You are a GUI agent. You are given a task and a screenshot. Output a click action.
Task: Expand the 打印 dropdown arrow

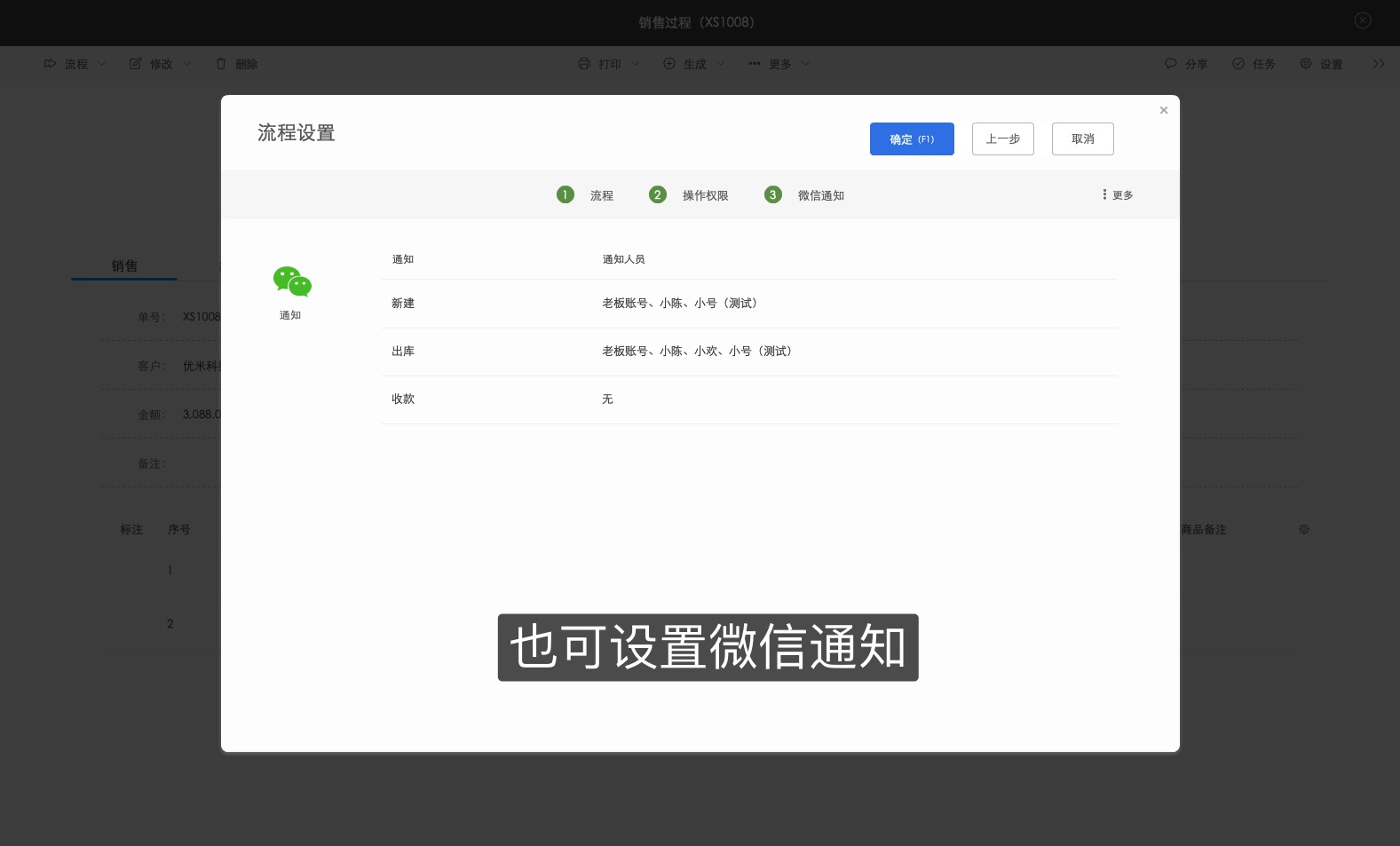[635, 64]
